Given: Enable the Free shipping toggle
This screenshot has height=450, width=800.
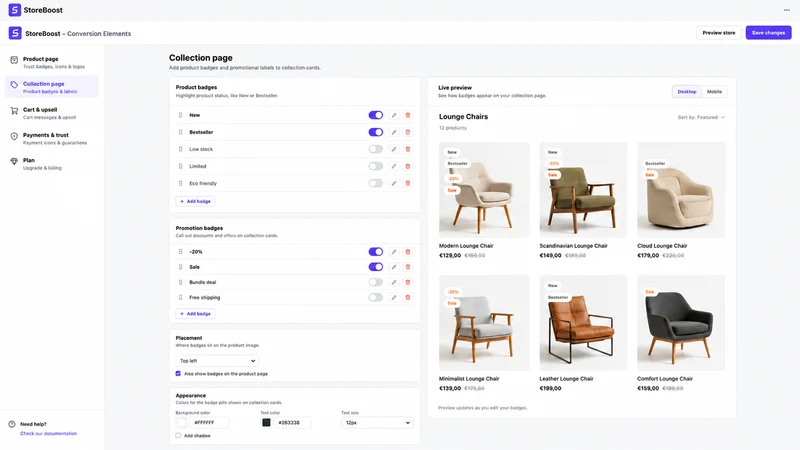Looking at the screenshot, I should [376, 297].
